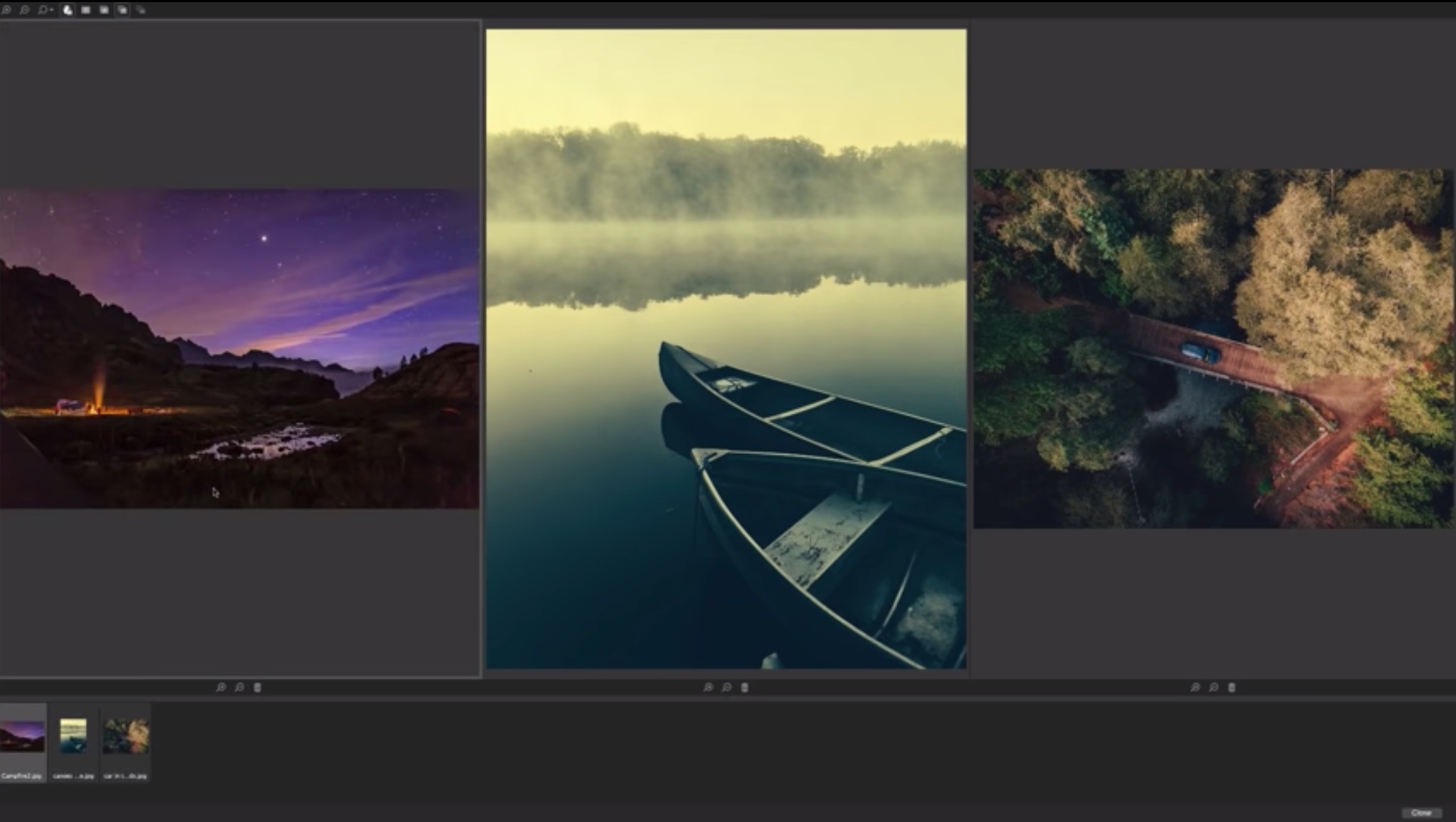Click the second zoom magnifier in the top toolbar
The height and width of the screenshot is (822, 1456).
pyautogui.click(x=24, y=10)
